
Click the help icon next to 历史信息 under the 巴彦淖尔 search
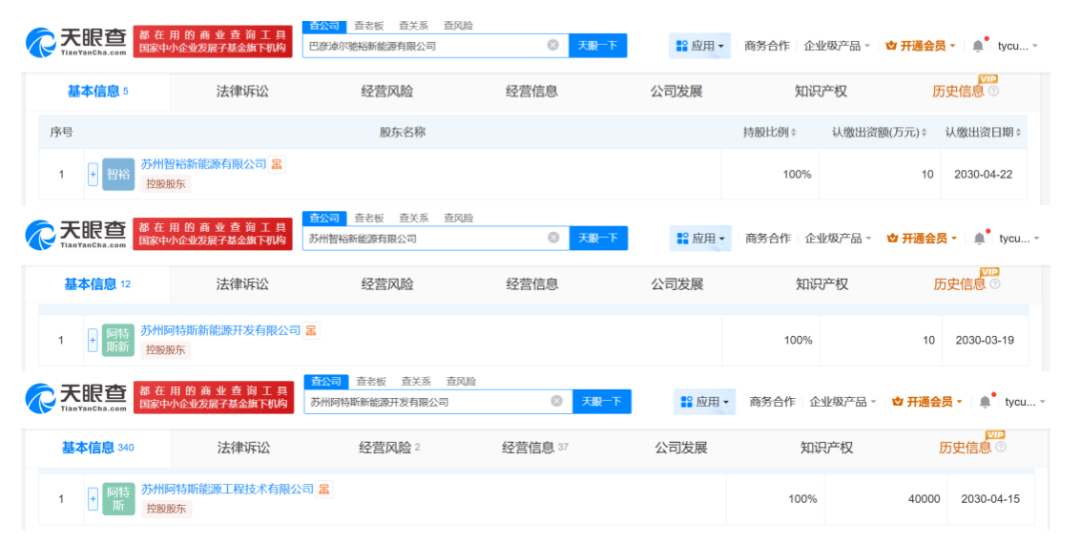click(x=993, y=91)
